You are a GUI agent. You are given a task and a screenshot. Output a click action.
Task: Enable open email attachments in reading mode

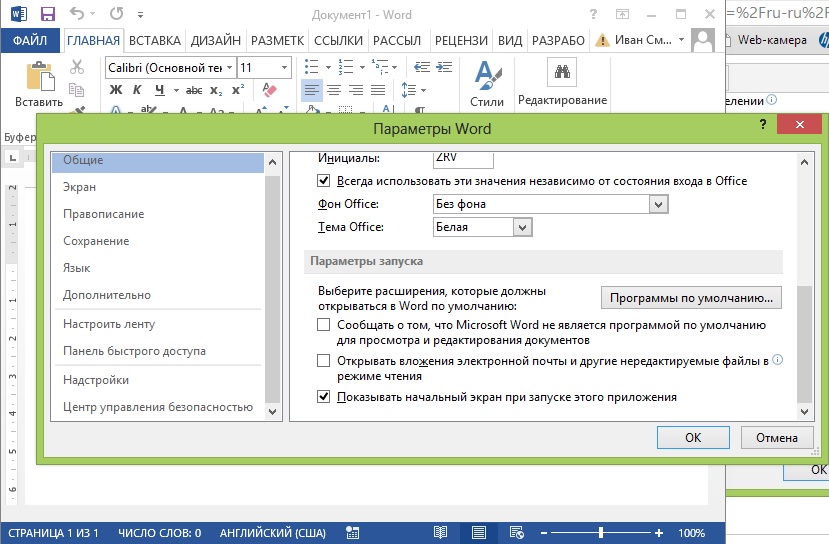[x=324, y=361]
